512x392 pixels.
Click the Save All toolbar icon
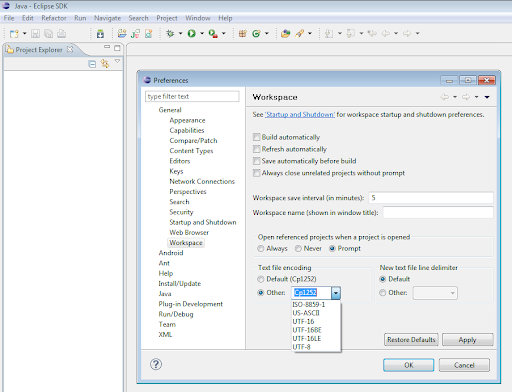tap(49, 34)
